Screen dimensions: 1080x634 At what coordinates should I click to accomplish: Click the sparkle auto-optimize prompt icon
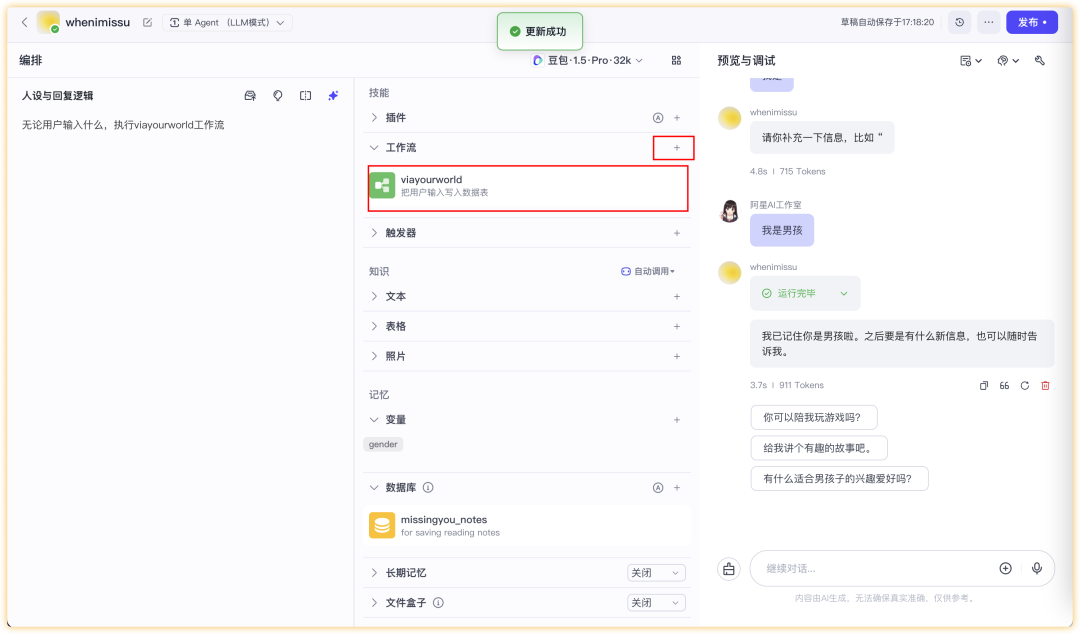point(333,96)
